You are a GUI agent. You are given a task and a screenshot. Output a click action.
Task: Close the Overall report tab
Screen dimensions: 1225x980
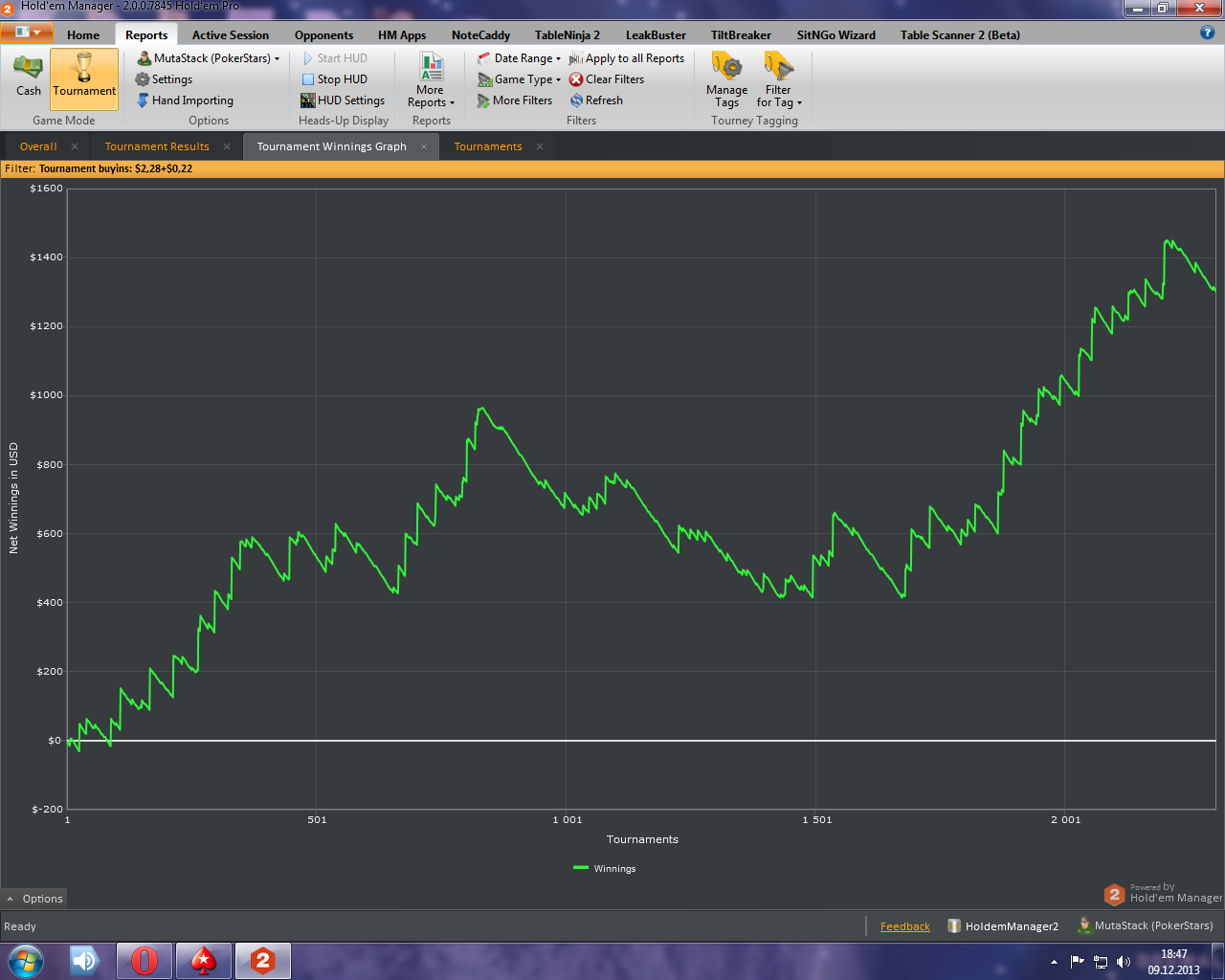[x=75, y=146]
